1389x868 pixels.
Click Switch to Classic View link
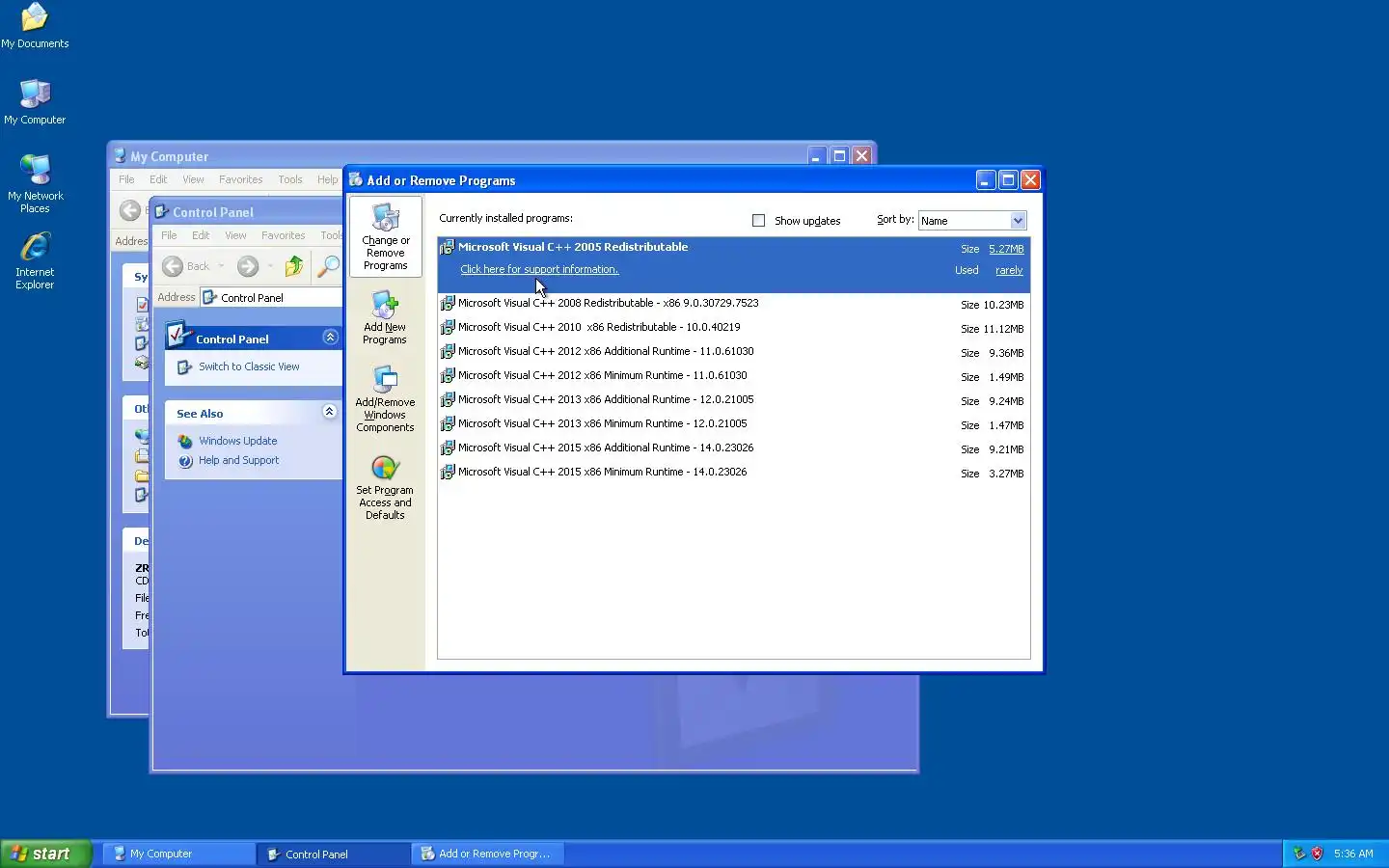point(249,366)
